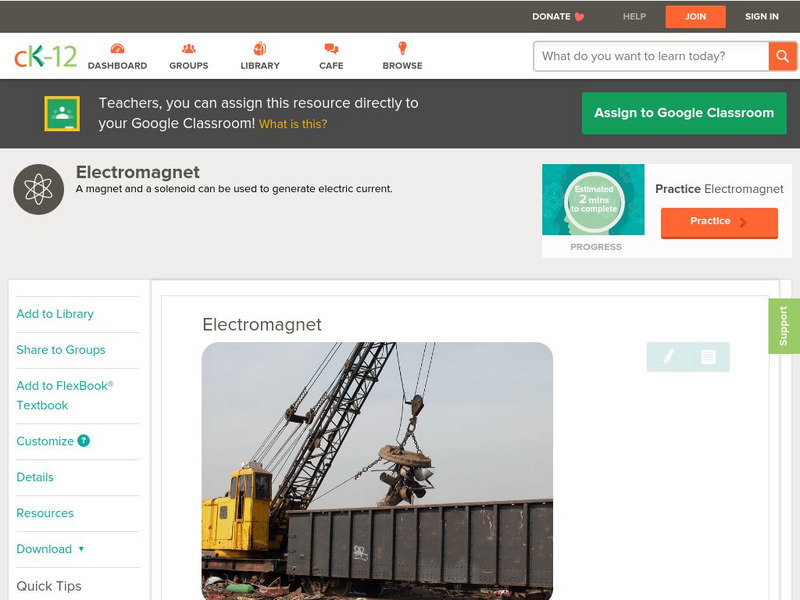Click the Customize help question mark icon

tap(84, 441)
